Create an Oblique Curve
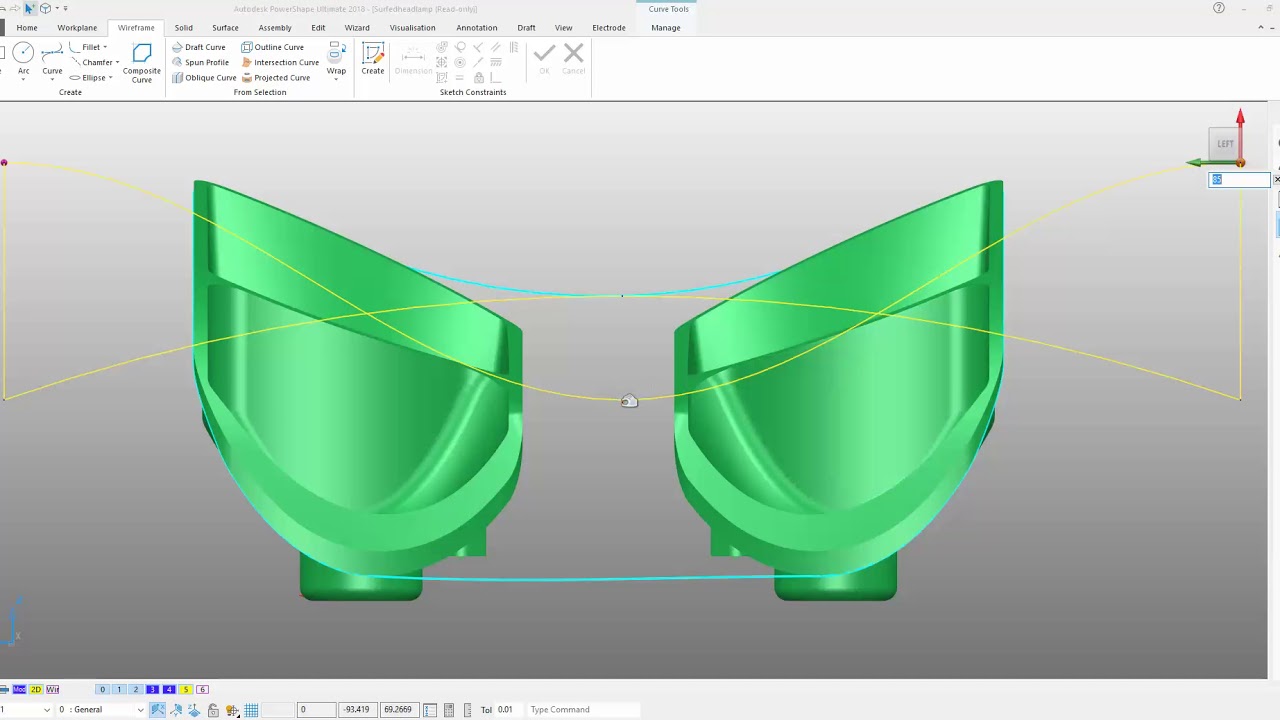1280x720 pixels. [x=204, y=78]
